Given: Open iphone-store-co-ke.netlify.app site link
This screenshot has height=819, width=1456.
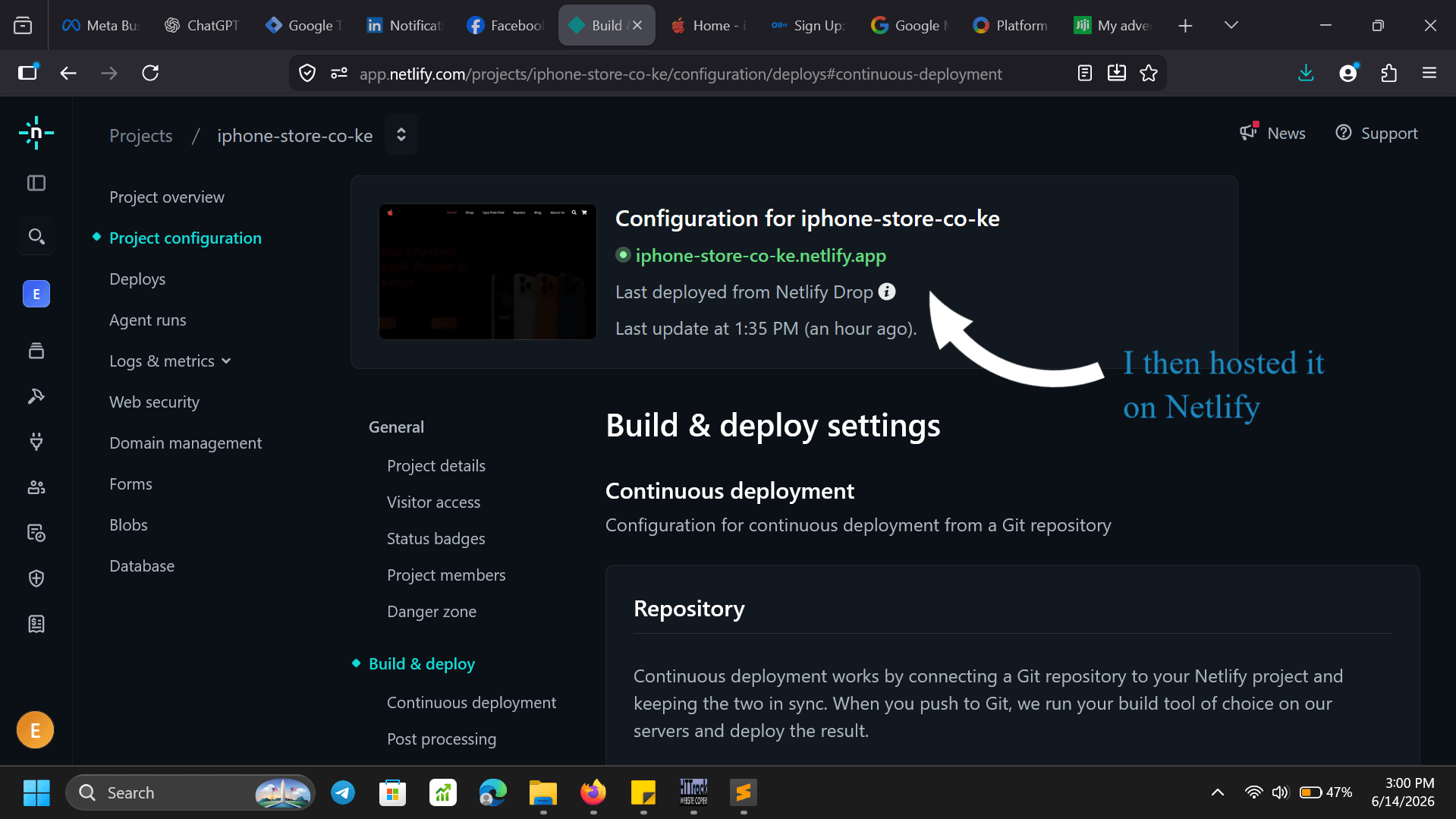Looking at the screenshot, I should coord(760,255).
